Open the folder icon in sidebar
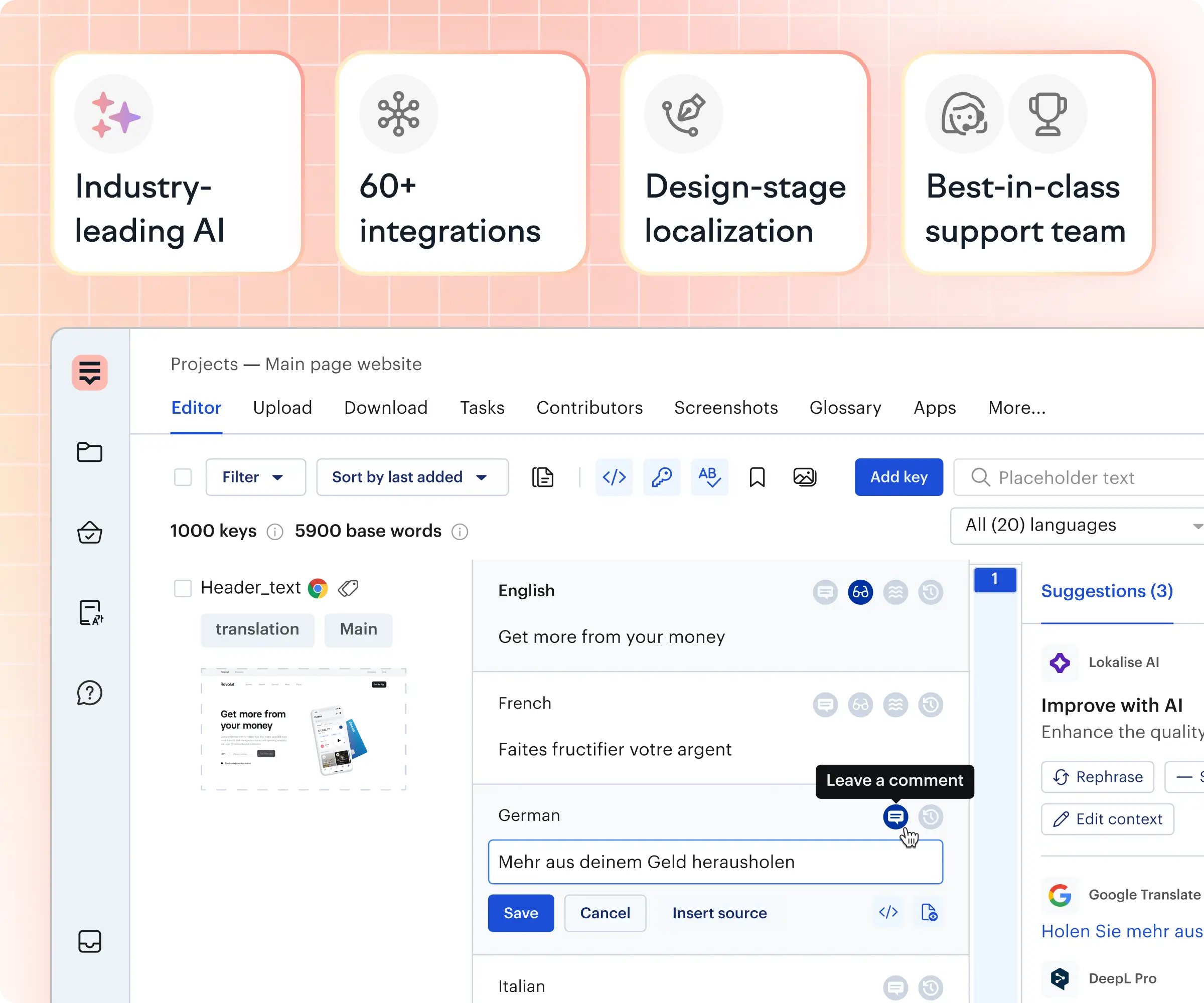 [90, 452]
